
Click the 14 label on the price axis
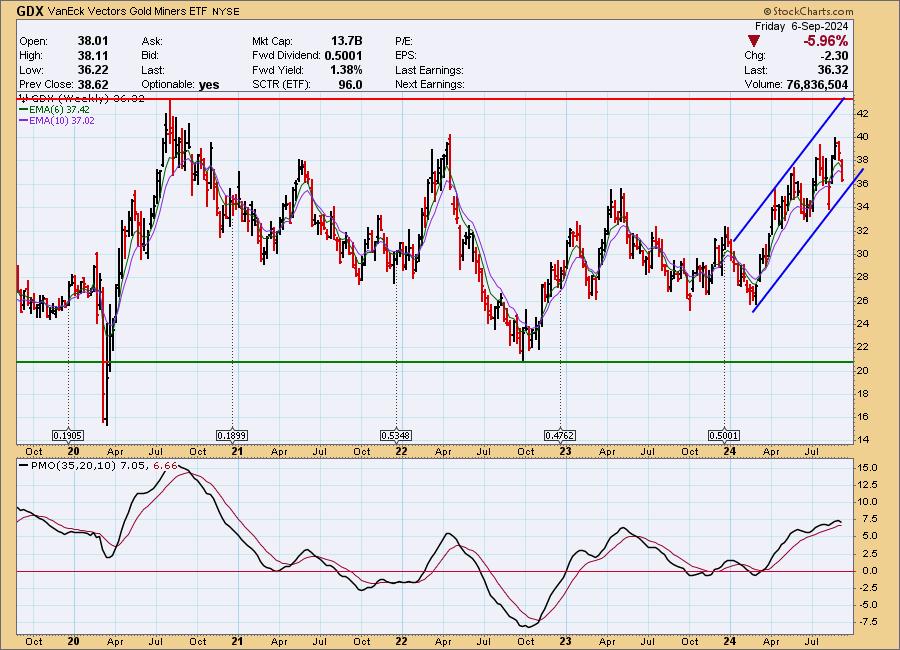(x=863, y=440)
